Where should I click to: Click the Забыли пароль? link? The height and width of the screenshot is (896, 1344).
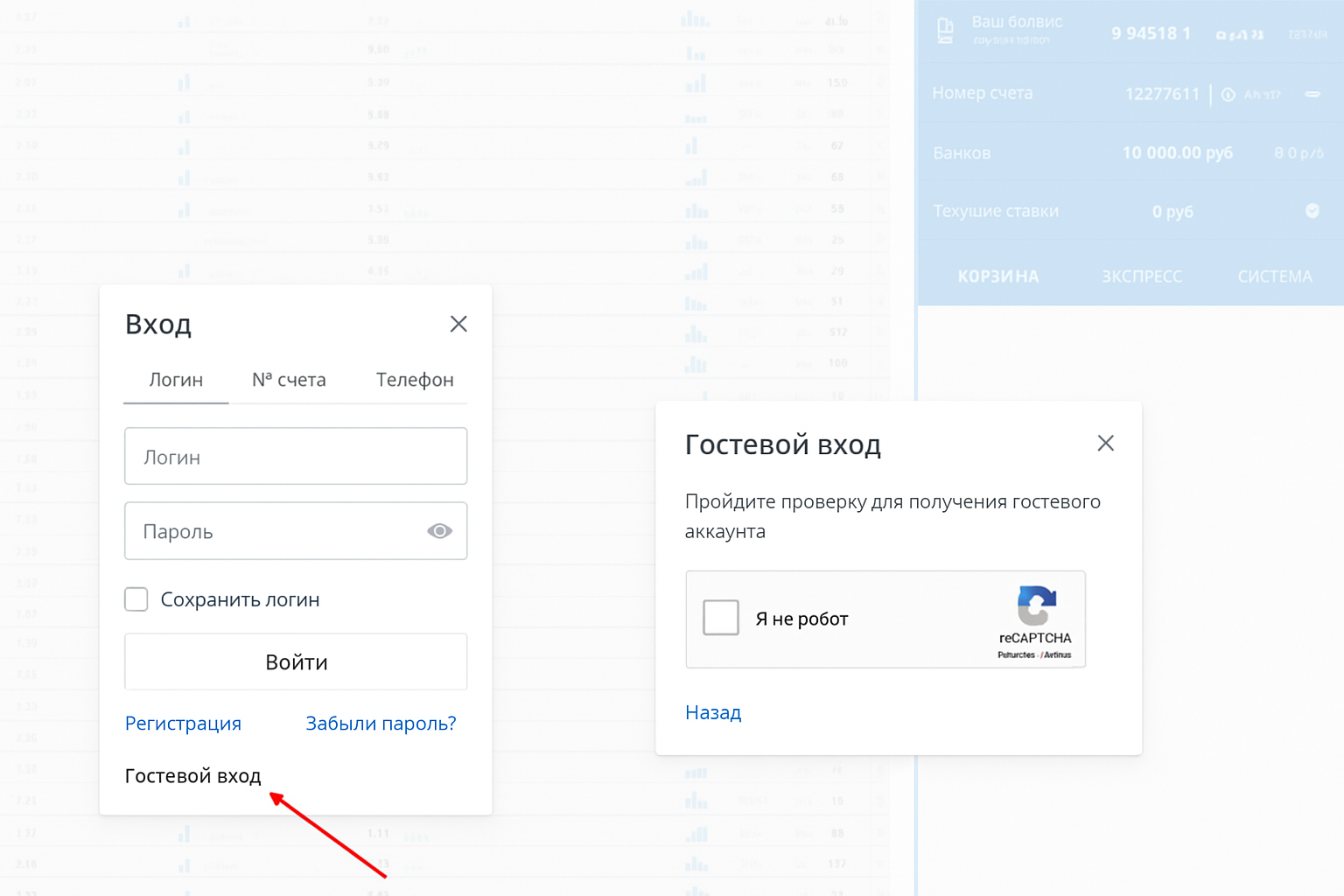(x=381, y=724)
